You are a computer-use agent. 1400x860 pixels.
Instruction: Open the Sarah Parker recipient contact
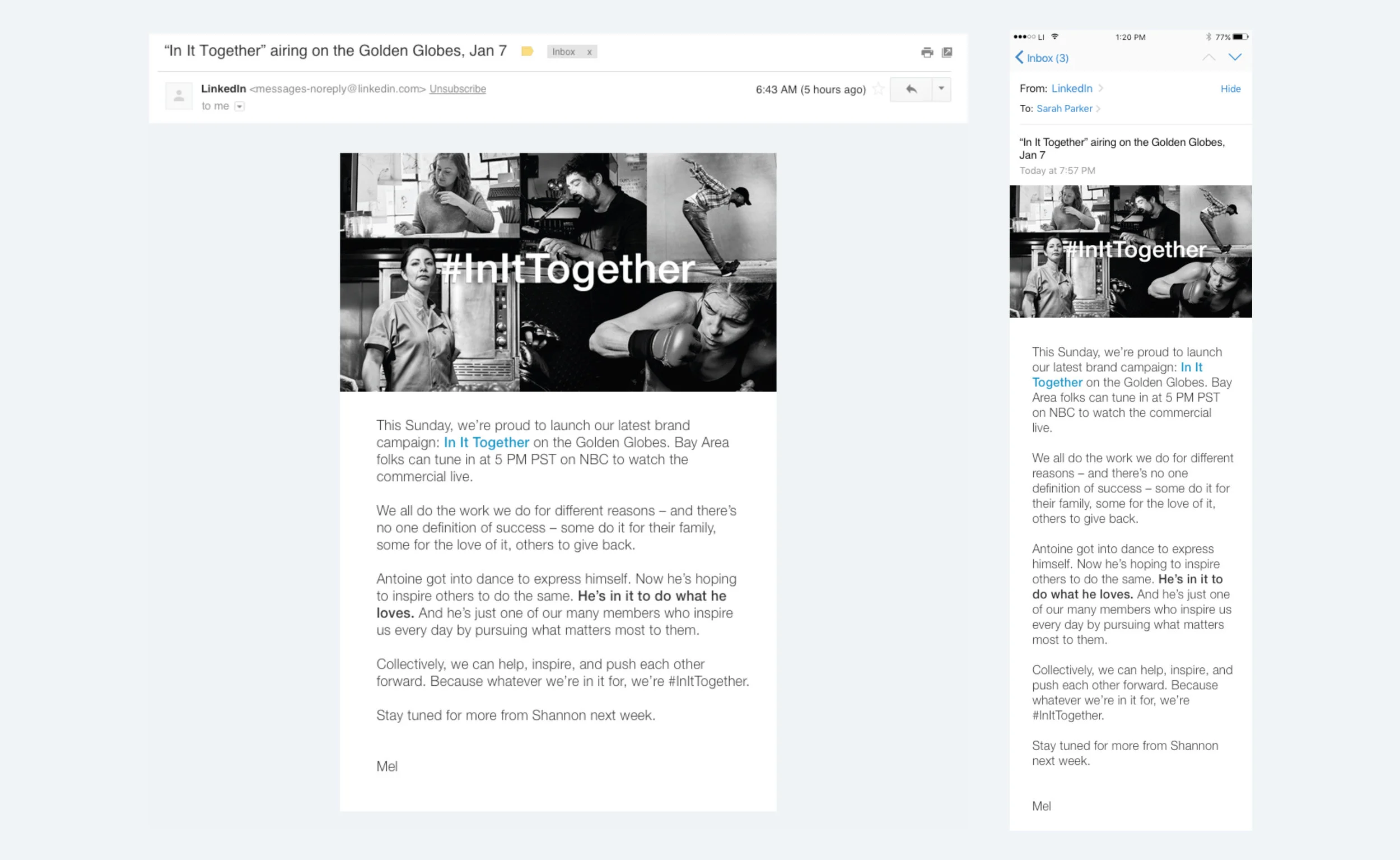click(x=1064, y=109)
